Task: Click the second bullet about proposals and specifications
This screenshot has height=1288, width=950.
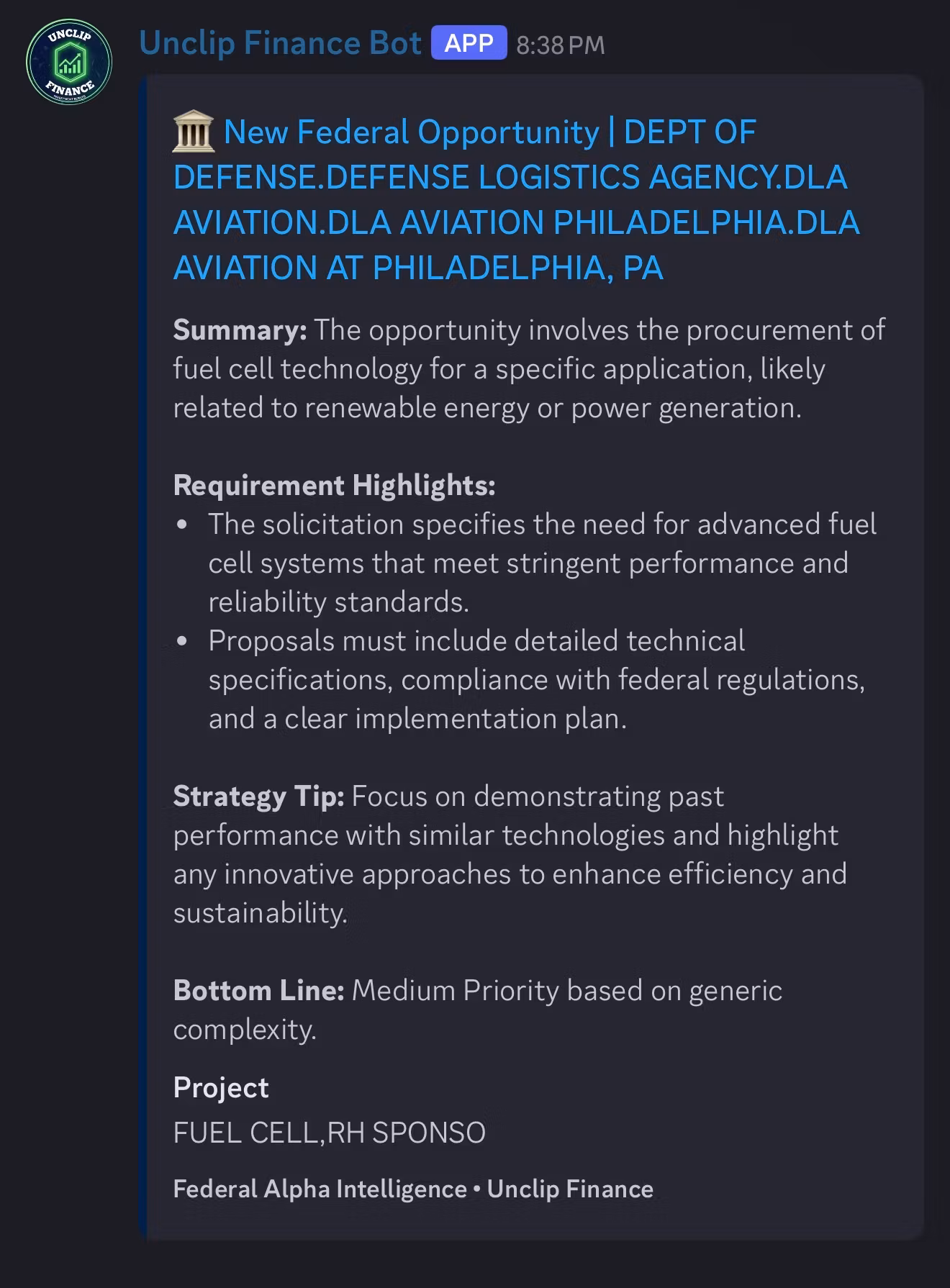Action: point(536,679)
